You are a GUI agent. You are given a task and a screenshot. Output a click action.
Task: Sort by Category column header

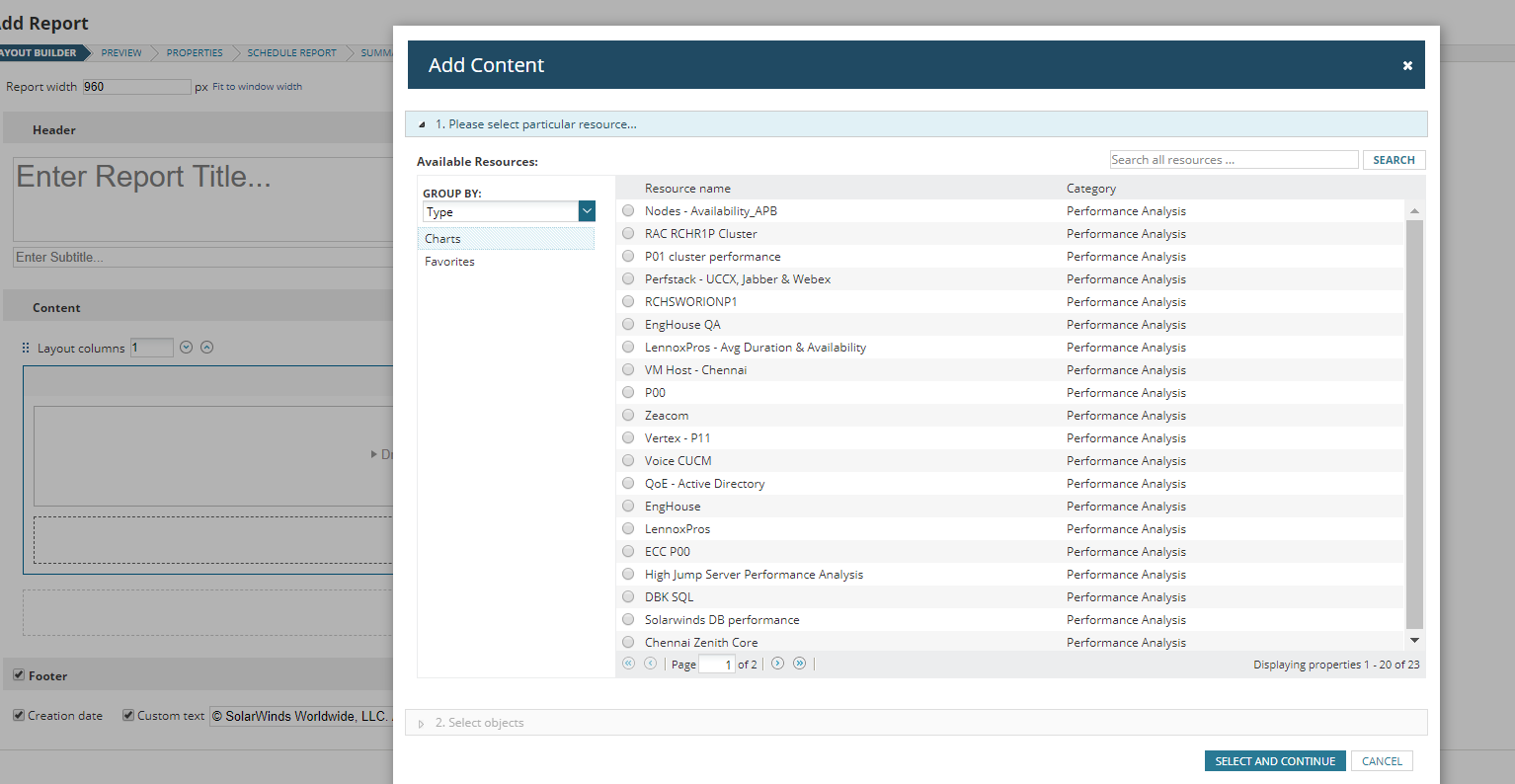(1091, 188)
